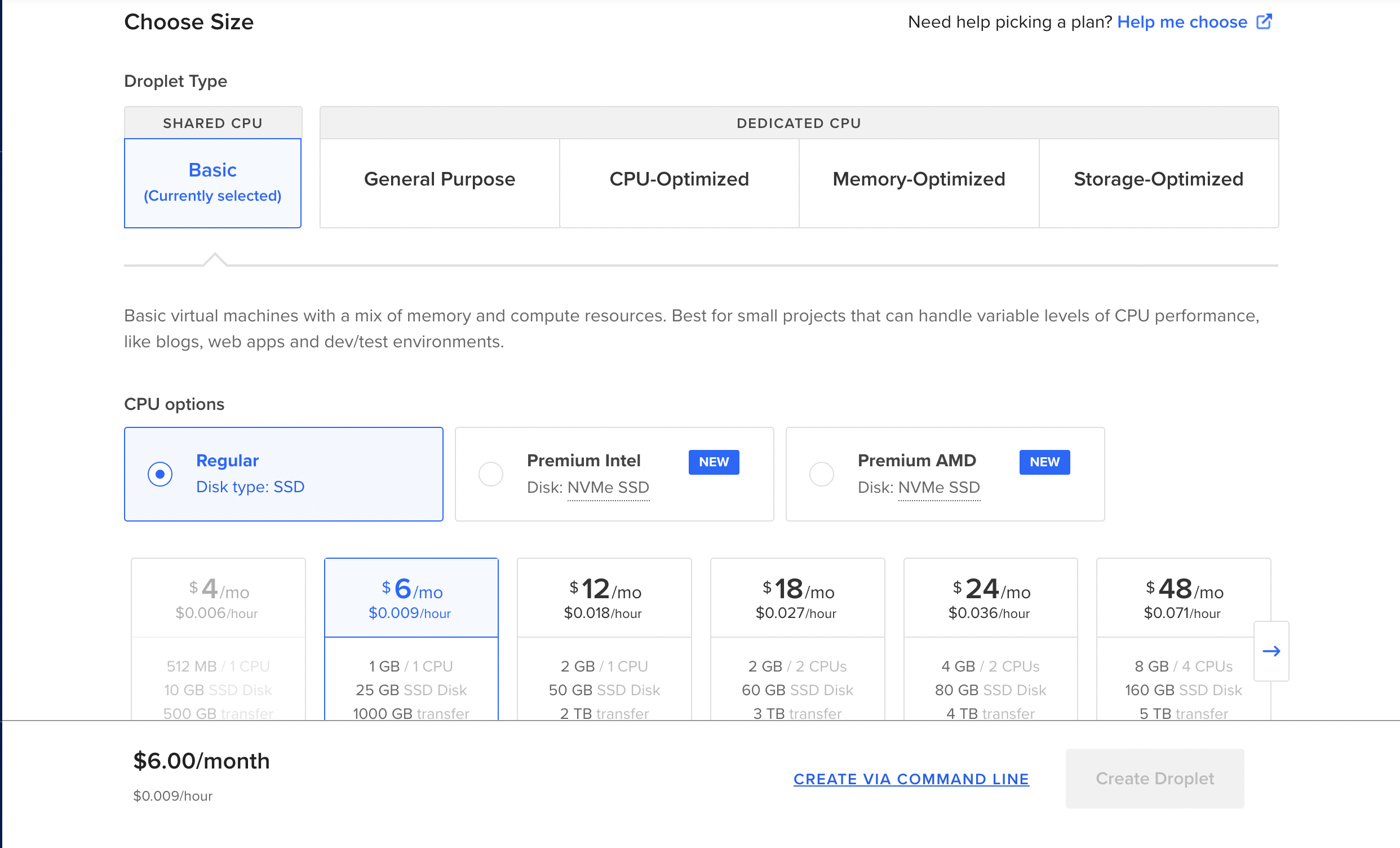Screen dimensions: 1400x848
Task: Switch to Memory-Optimized droplet type
Action: coord(918,180)
